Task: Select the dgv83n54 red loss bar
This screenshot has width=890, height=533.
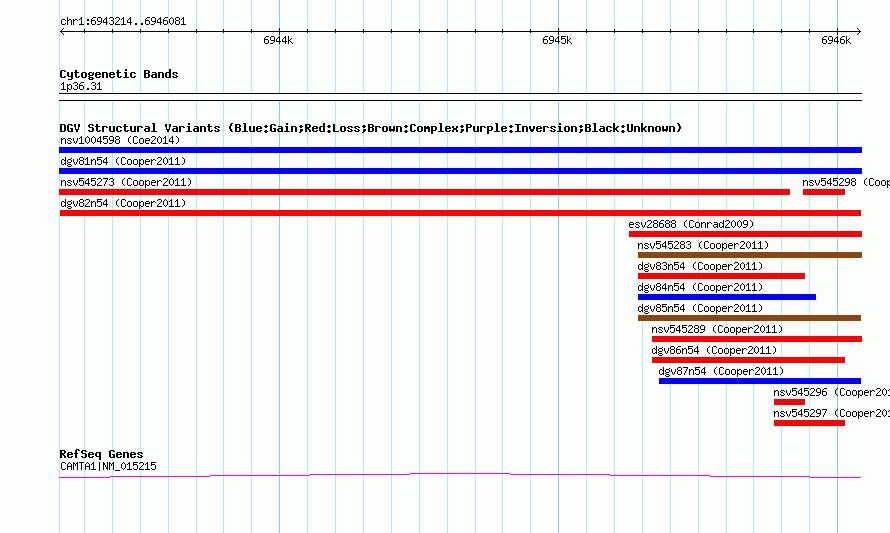Action: (x=721, y=276)
